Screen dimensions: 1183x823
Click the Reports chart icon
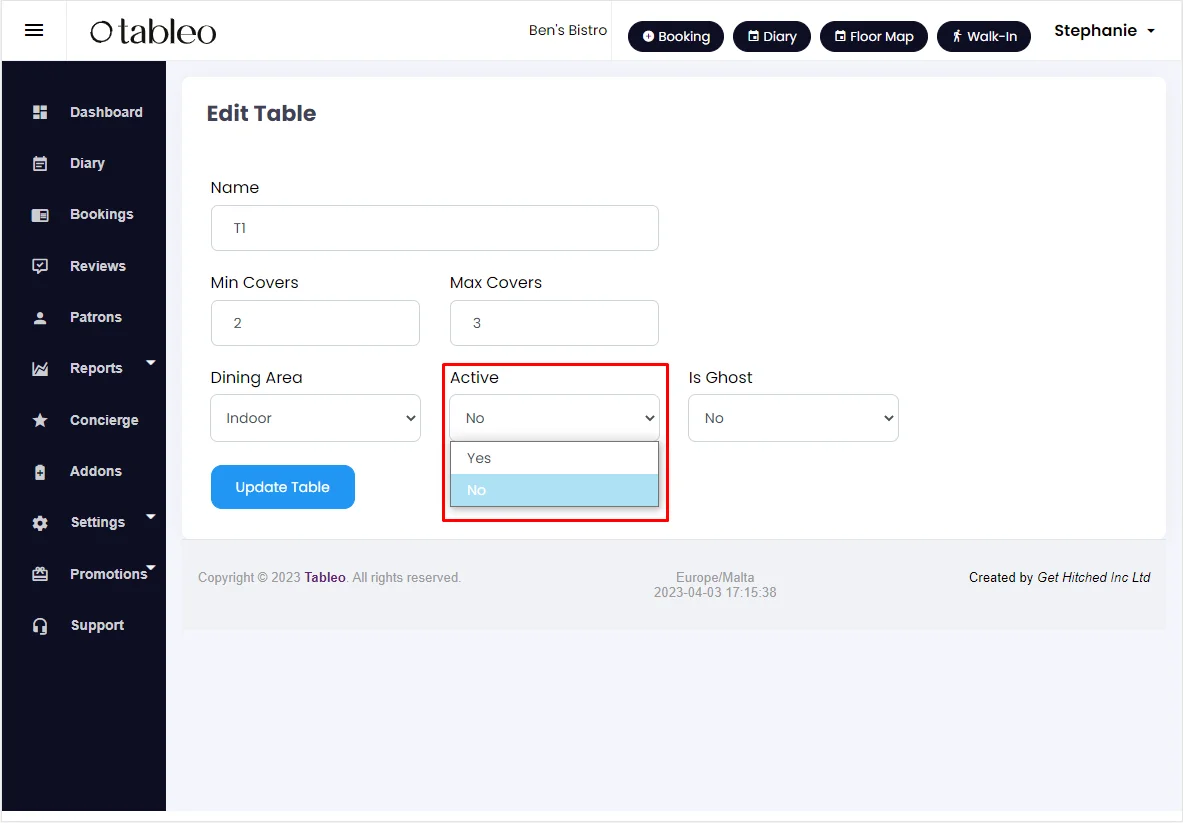pyautogui.click(x=40, y=369)
